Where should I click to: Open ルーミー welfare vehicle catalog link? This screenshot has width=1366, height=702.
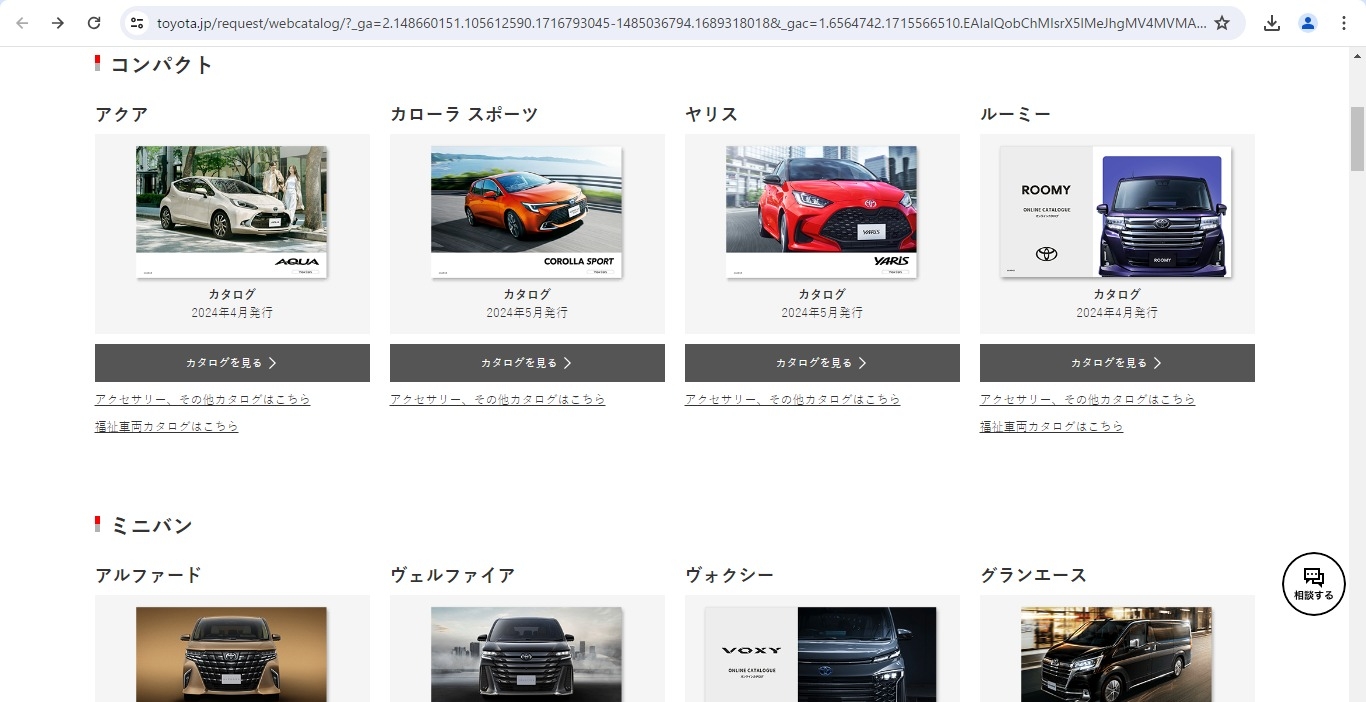click(1052, 426)
